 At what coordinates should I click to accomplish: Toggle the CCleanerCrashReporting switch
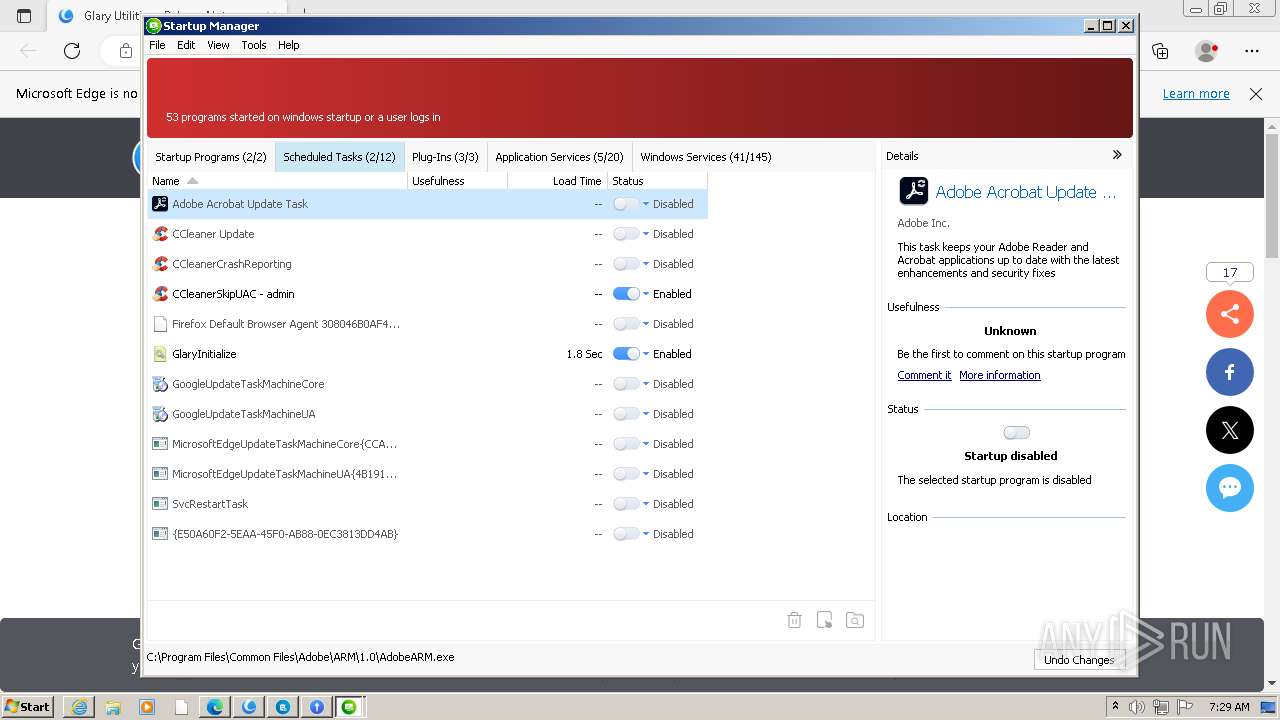pos(626,264)
